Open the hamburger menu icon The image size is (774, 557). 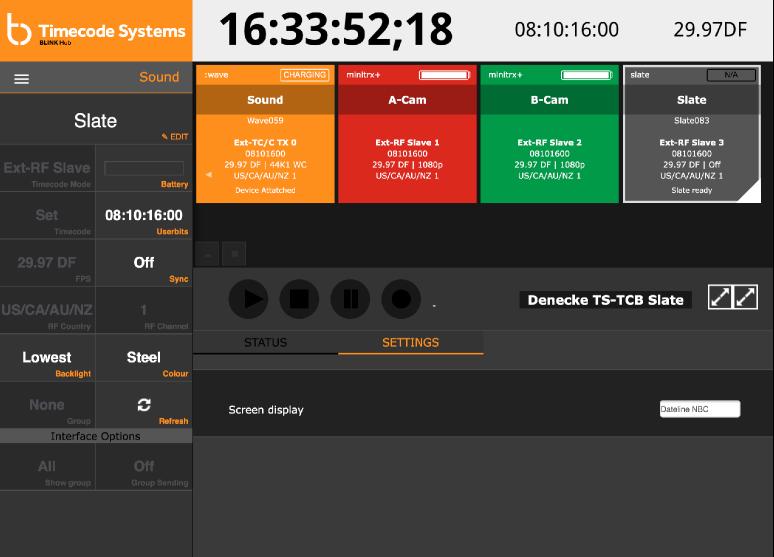[x=21, y=79]
